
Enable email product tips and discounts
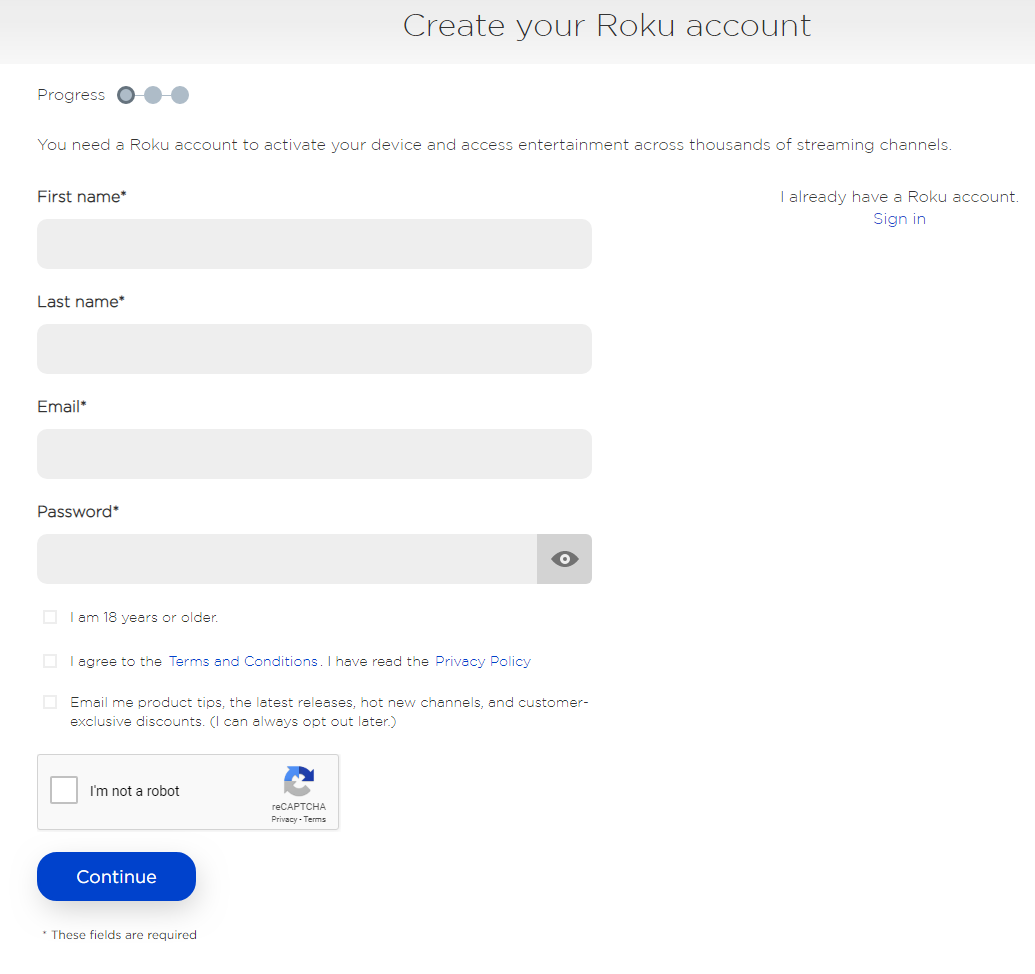(x=50, y=701)
